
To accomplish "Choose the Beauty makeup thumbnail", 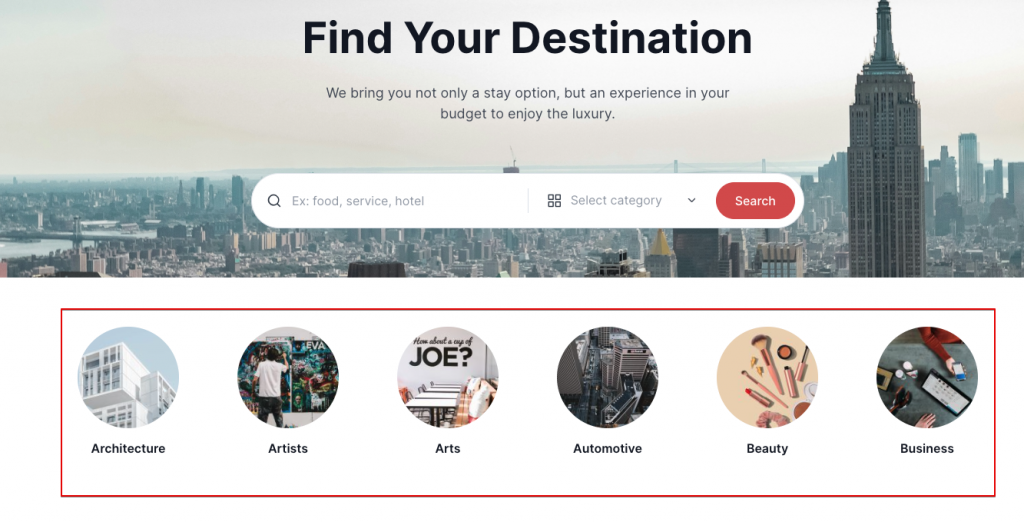I will click(x=767, y=378).
